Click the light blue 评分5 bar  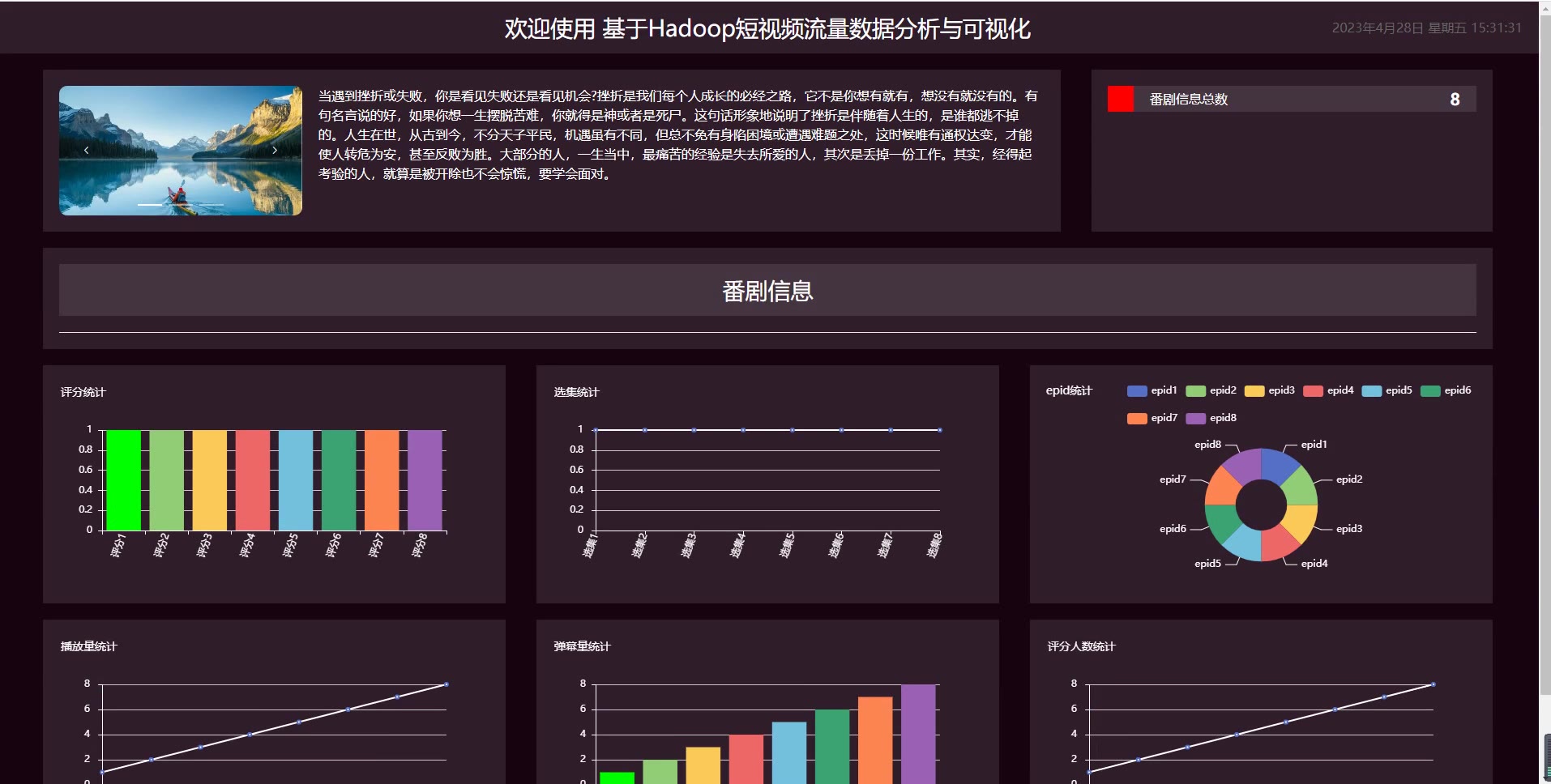tap(295, 480)
